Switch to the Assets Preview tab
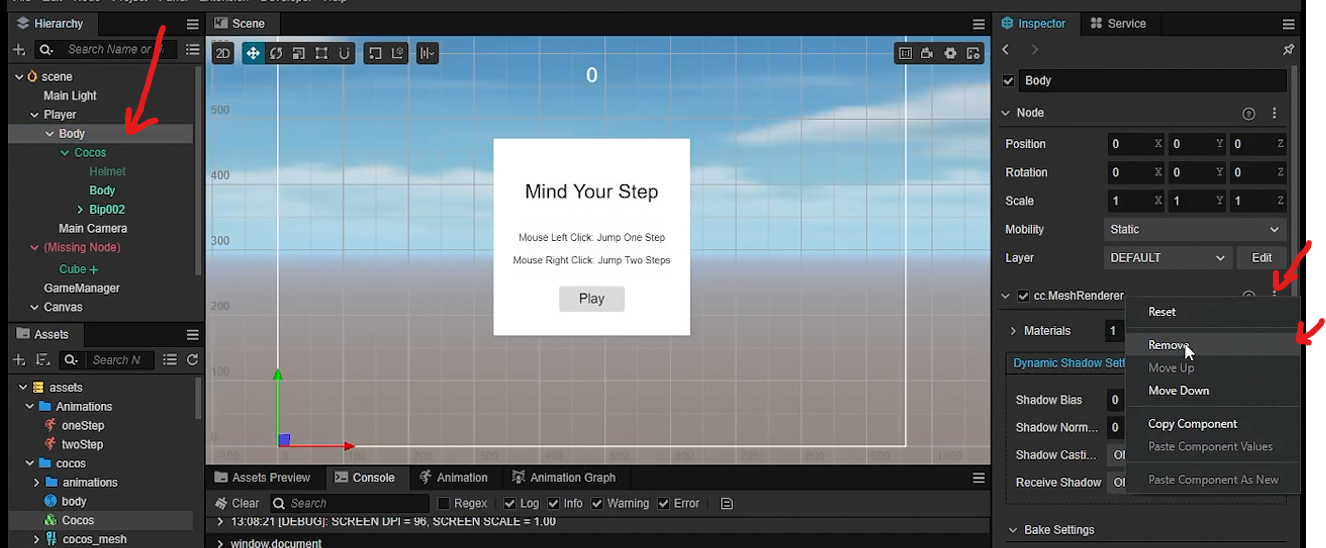The image size is (1326, 548). (262, 478)
